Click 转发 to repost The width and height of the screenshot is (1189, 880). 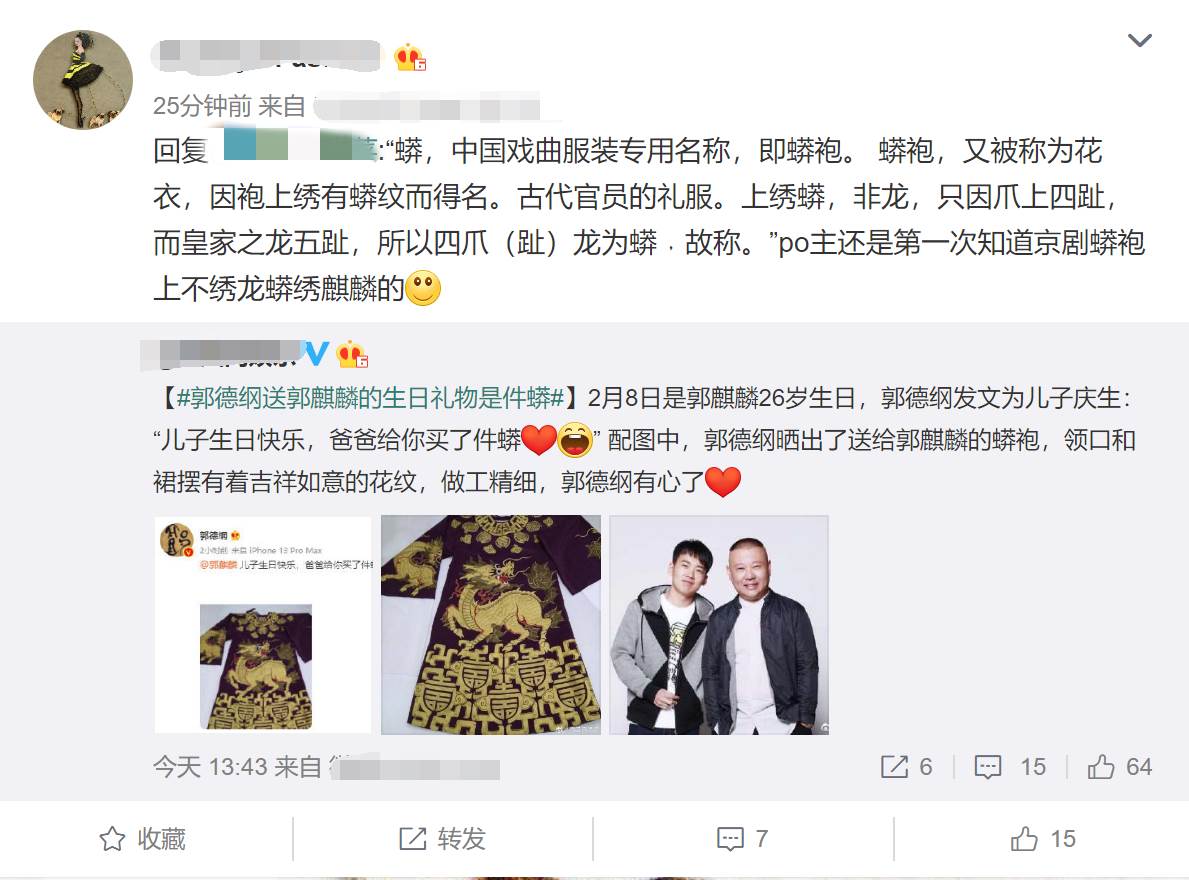point(442,838)
